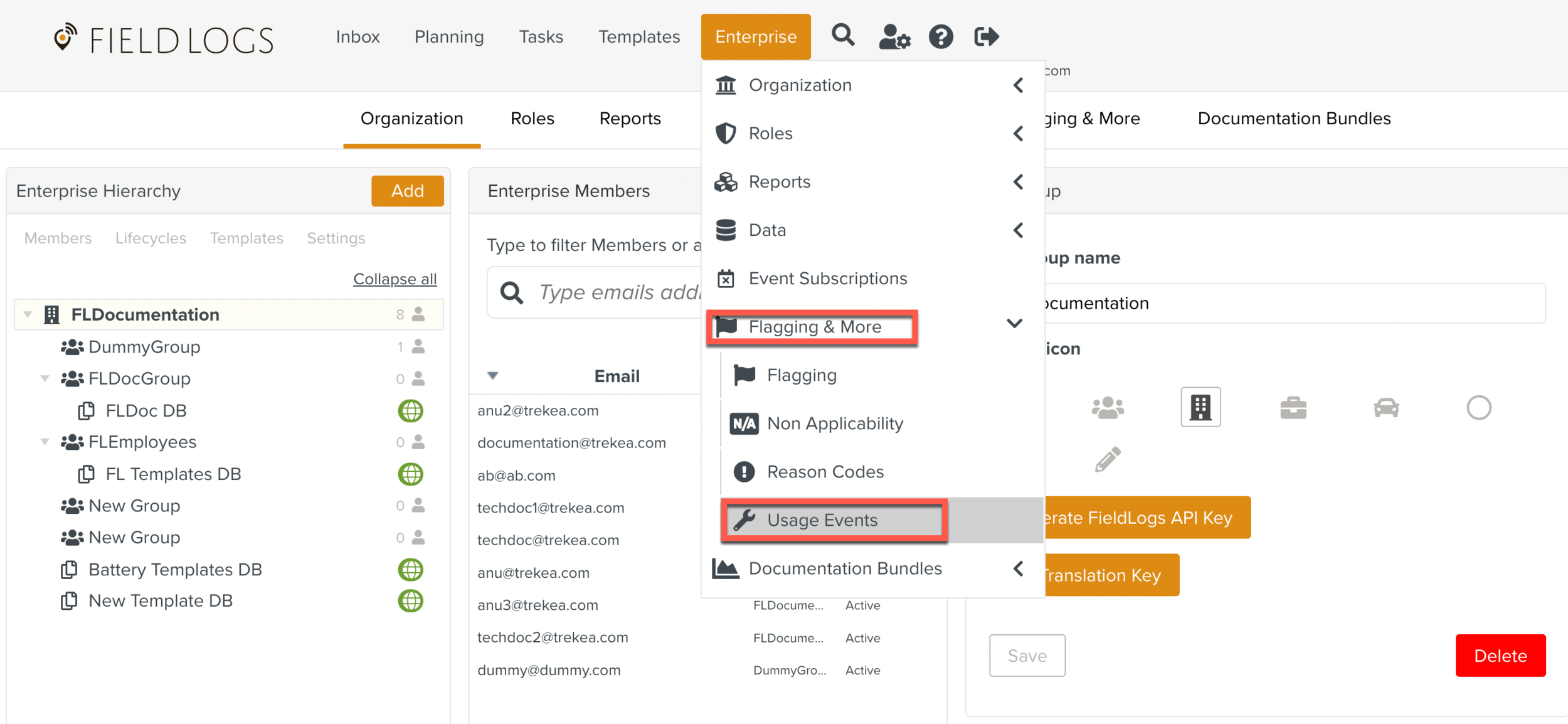Image resolution: width=1568 pixels, height=724 pixels.
Task: Click the Translation Key button
Action: click(1112, 575)
